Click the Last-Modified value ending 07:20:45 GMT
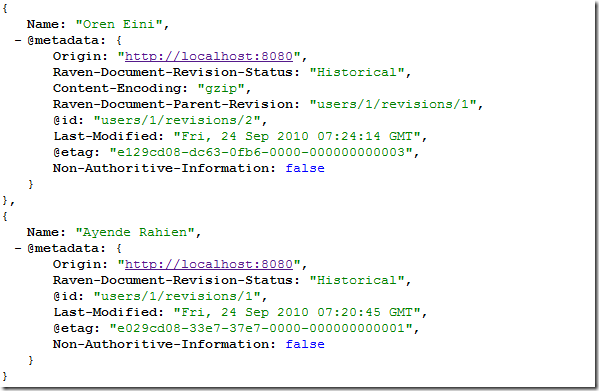 coord(297,312)
